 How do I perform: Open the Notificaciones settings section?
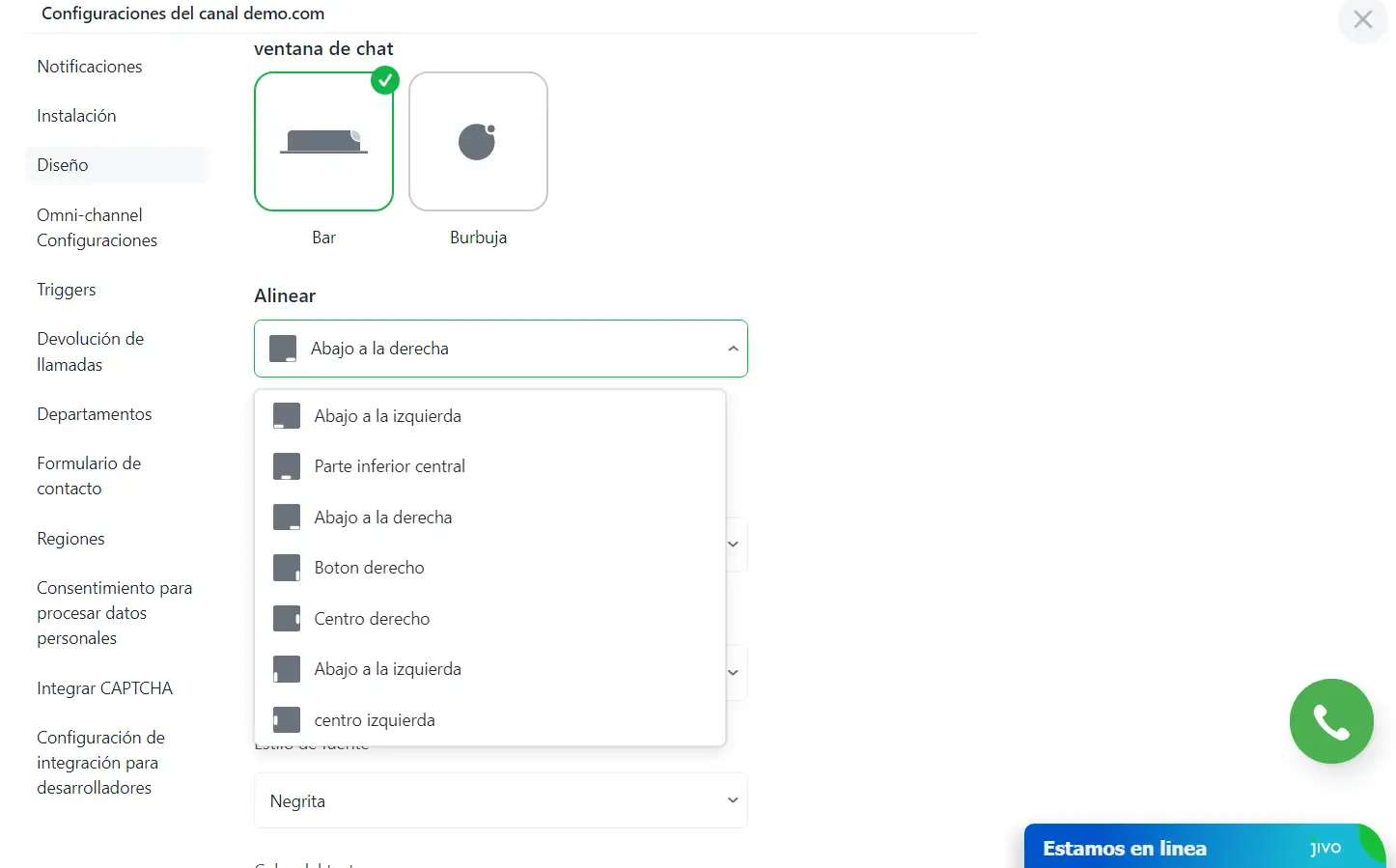click(x=90, y=67)
